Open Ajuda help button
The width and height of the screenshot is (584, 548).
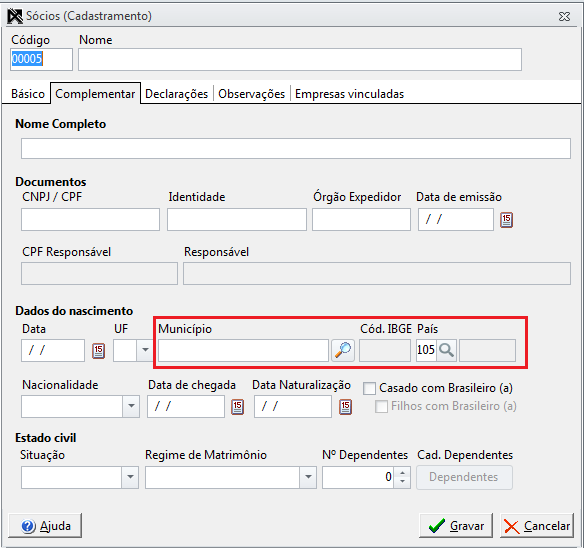click(x=45, y=526)
